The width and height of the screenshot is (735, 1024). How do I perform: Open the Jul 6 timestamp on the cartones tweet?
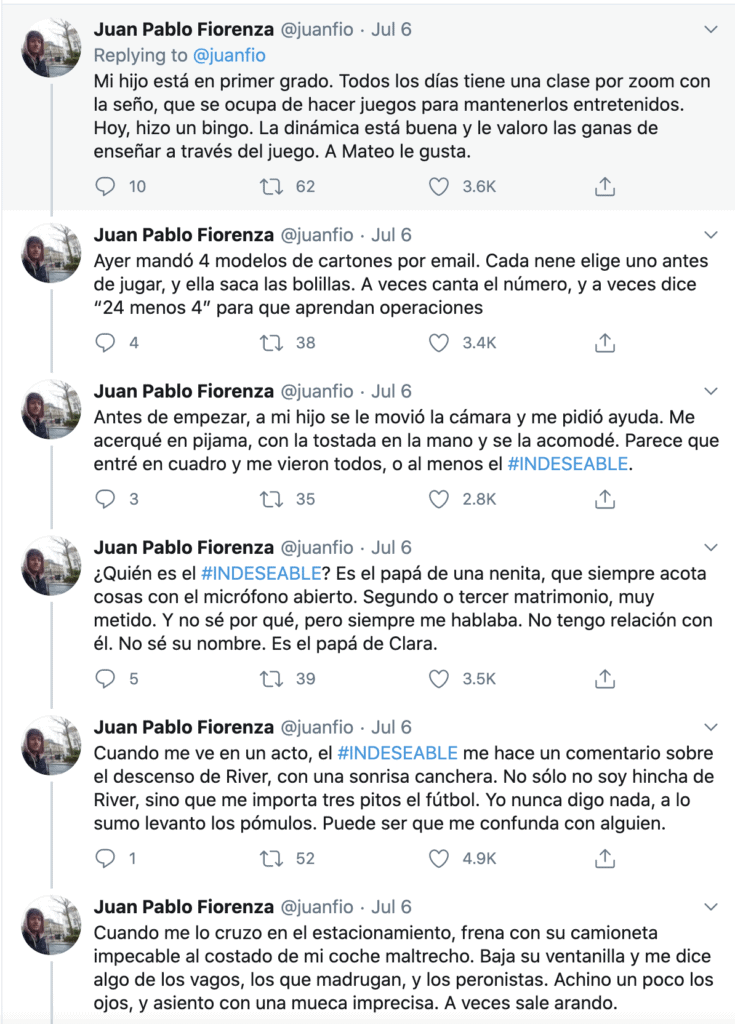pyautogui.click(x=391, y=235)
